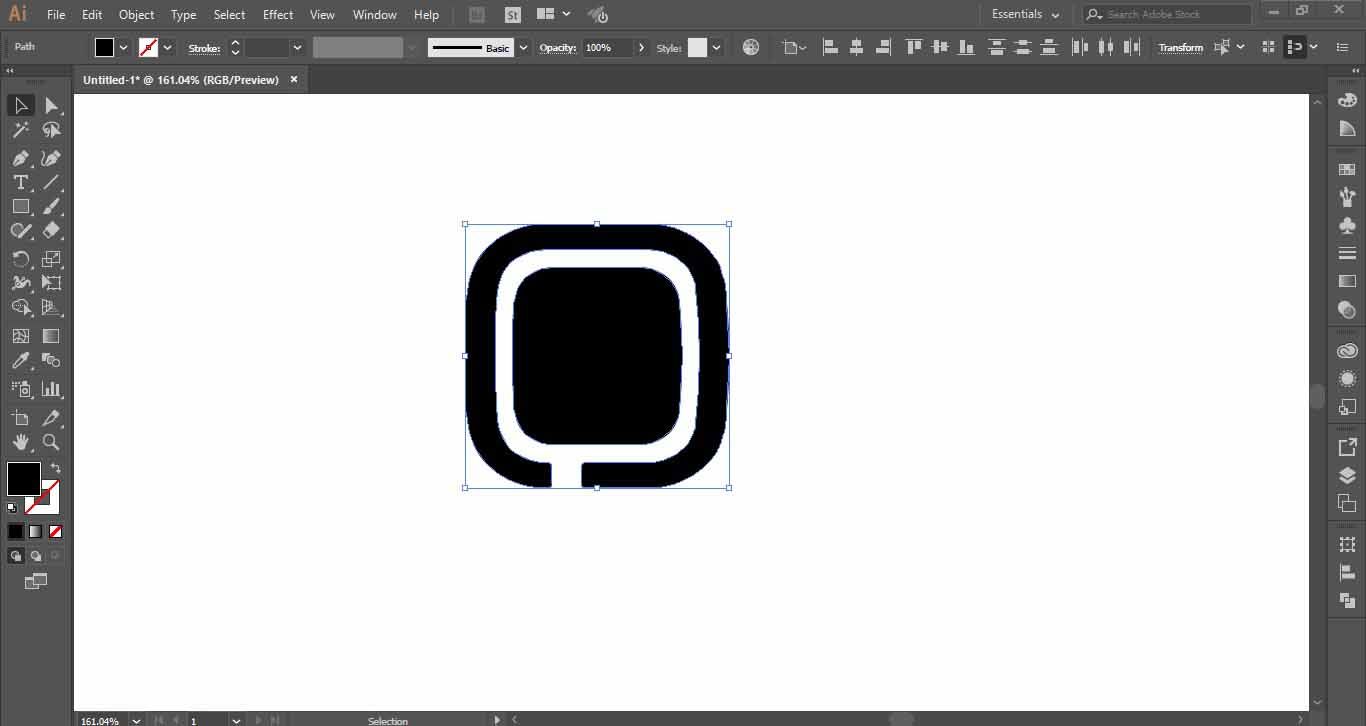1366x726 pixels.
Task: Switch to Draw Behind mode
Action: pos(36,556)
